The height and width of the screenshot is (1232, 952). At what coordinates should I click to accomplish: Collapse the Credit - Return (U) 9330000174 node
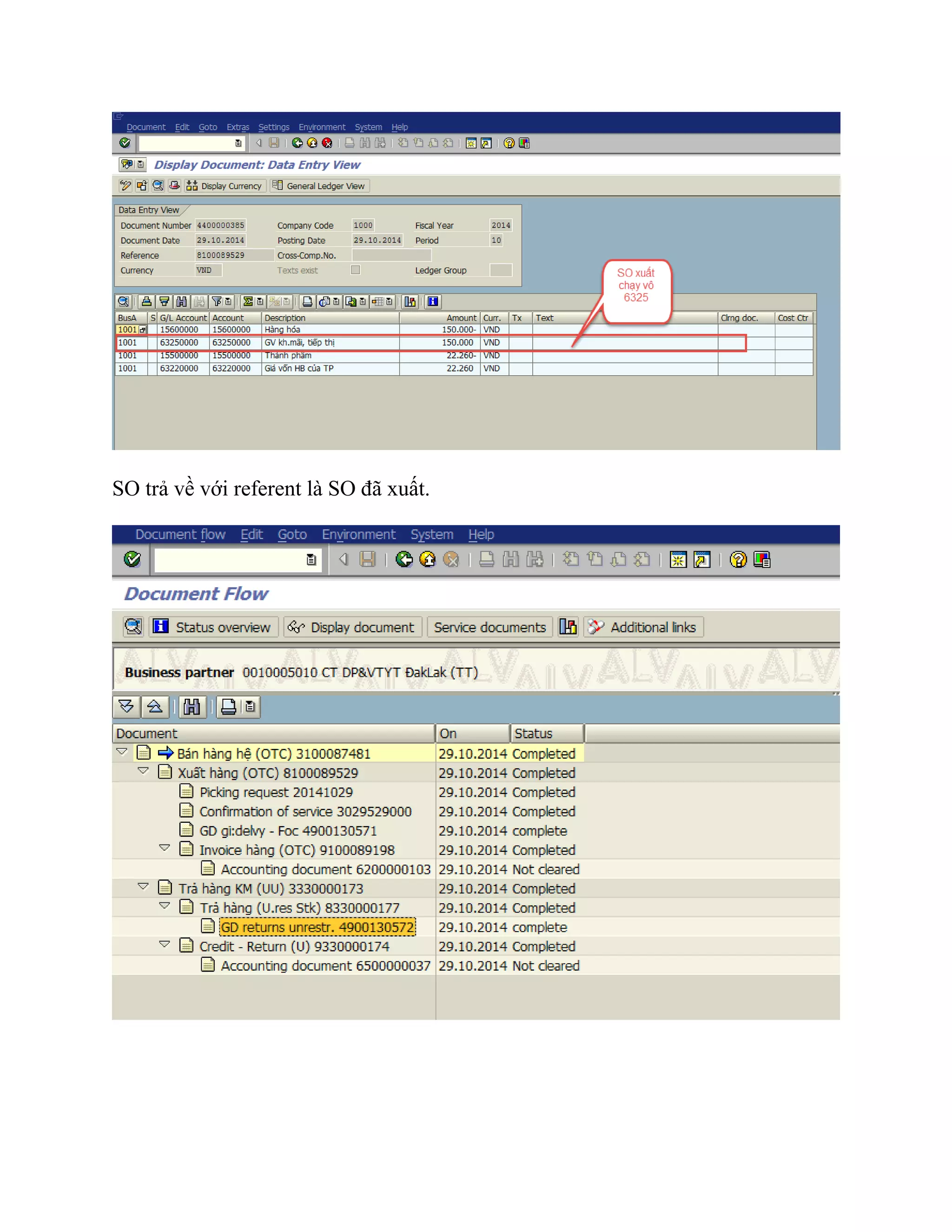pyautogui.click(x=165, y=944)
